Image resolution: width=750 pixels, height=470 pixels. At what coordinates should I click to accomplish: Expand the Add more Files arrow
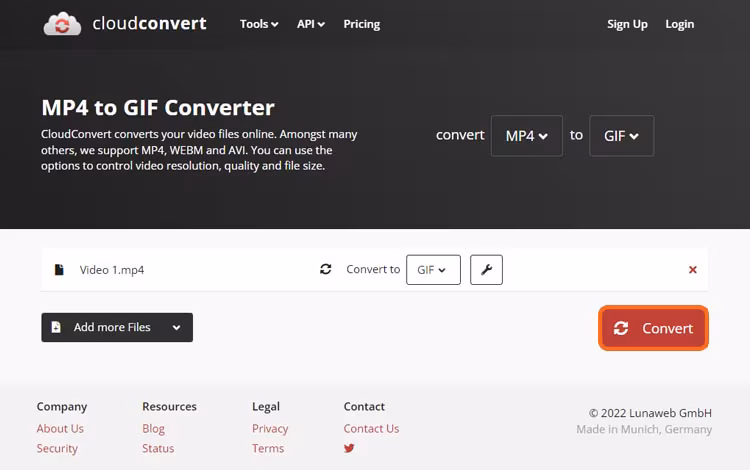point(176,328)
